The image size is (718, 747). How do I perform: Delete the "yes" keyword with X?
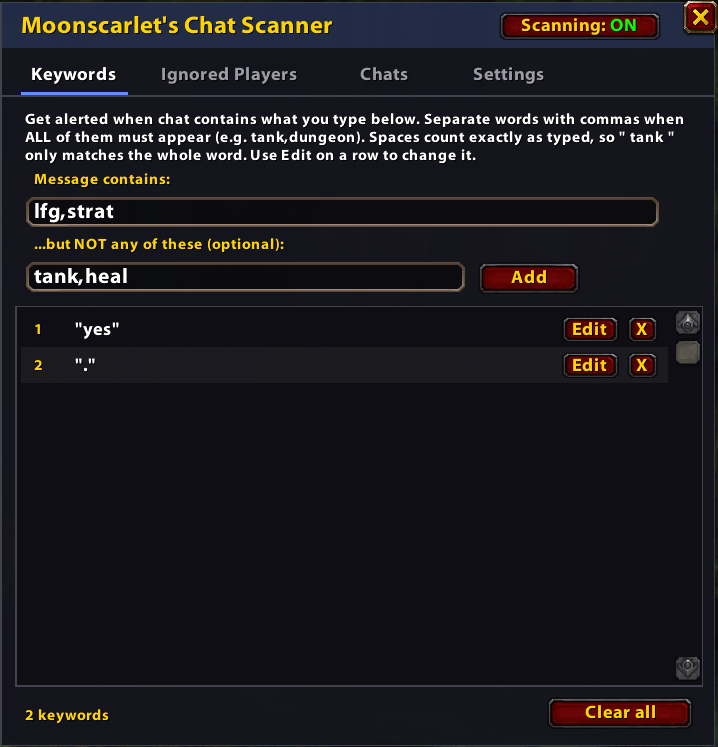point(642,329)
